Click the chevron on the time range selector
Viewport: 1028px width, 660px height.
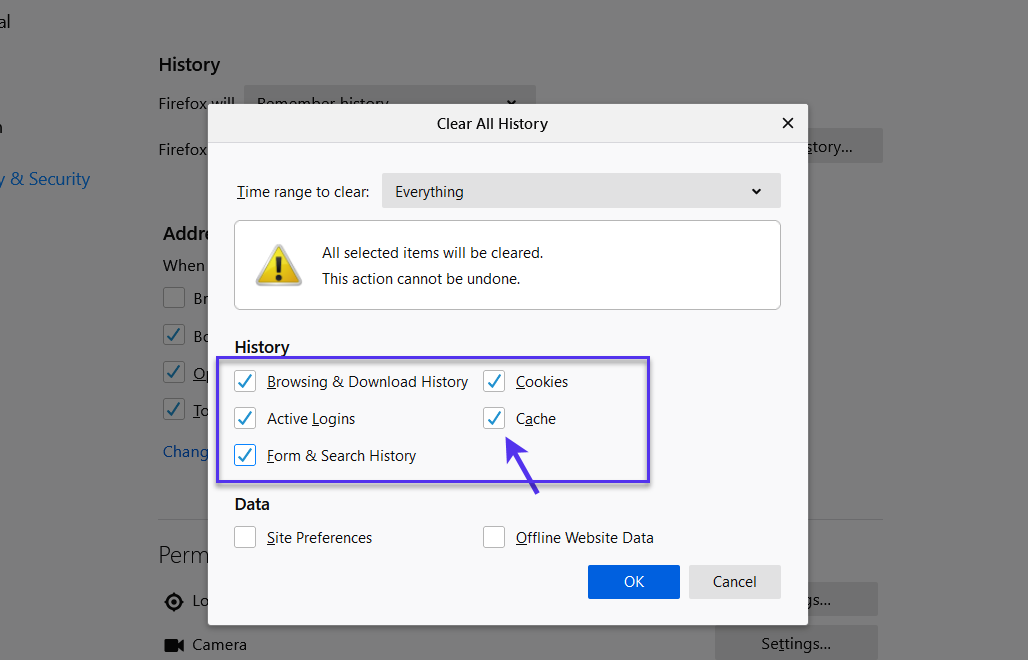756,191
